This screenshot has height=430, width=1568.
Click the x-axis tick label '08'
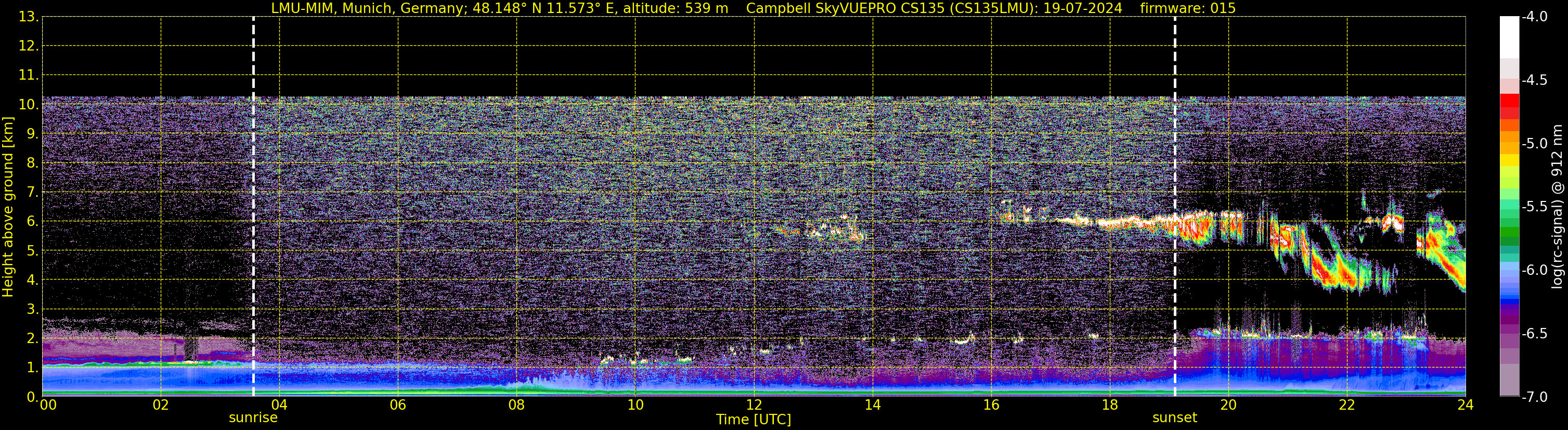coord(516,405)
